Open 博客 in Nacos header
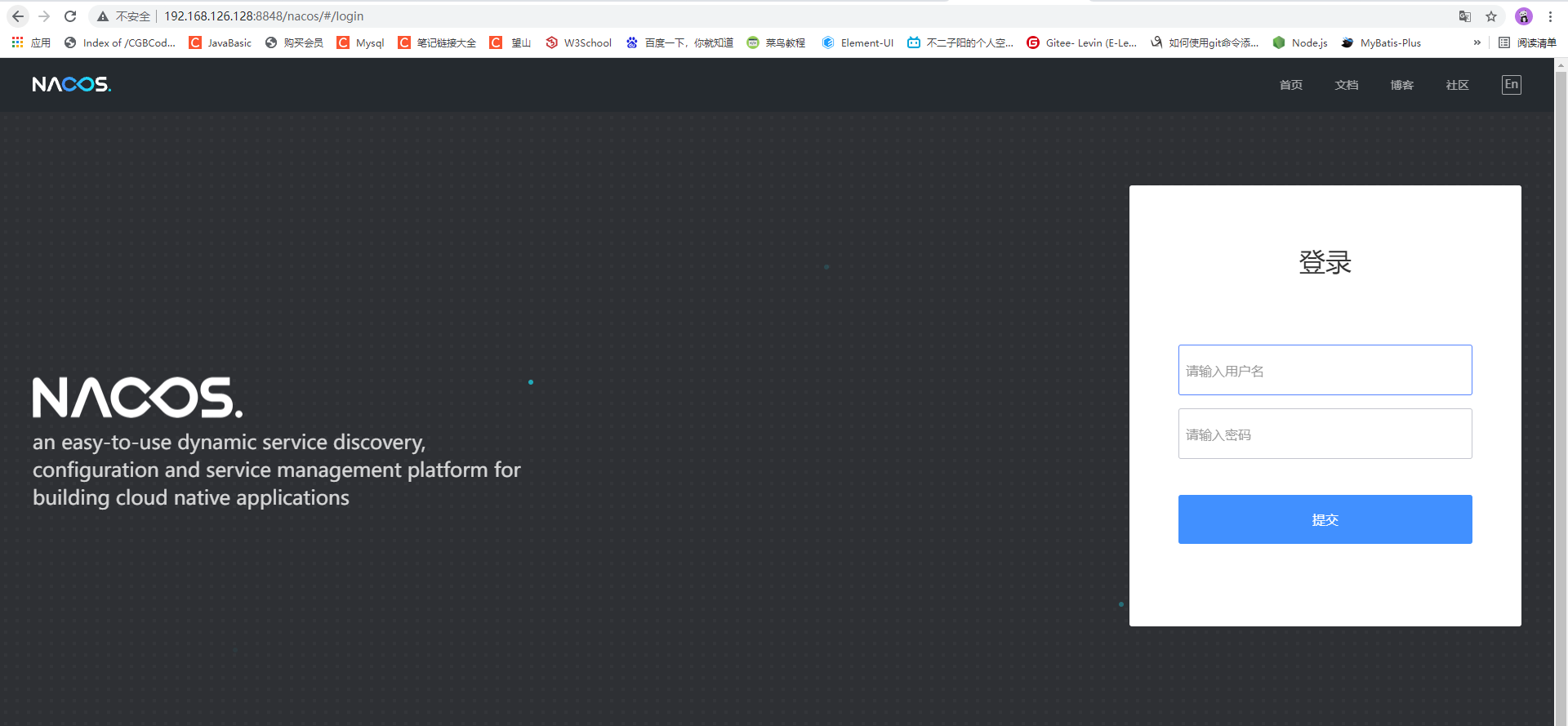 tap(1401, 85)
